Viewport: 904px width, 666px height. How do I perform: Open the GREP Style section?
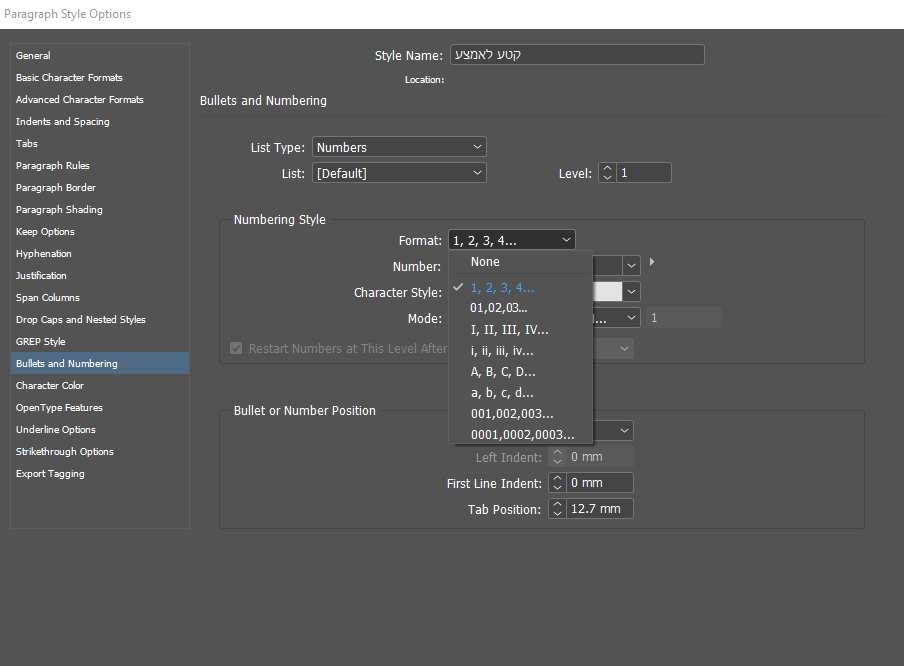tap(41, 342)
